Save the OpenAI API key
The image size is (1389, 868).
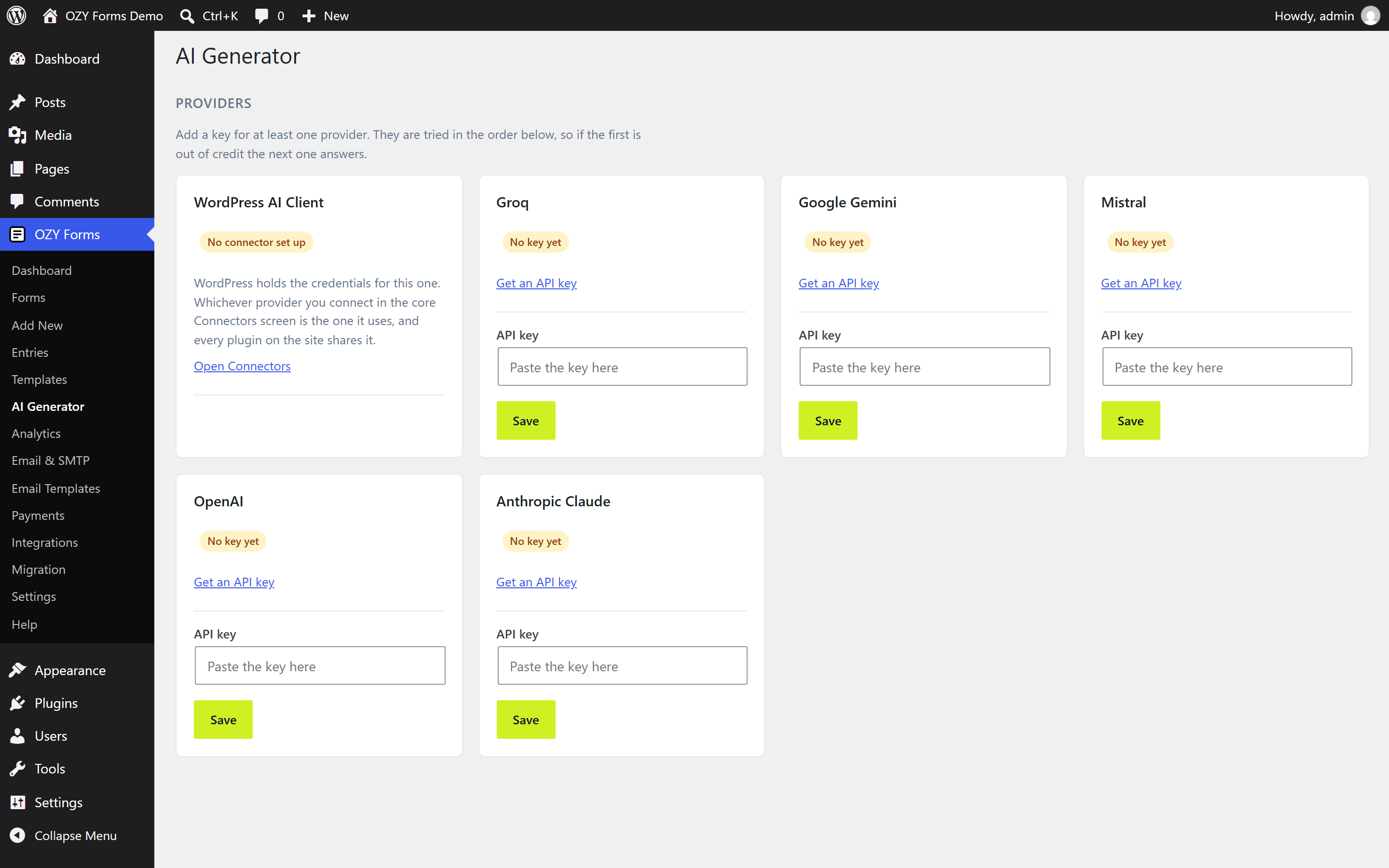[223, 719]
